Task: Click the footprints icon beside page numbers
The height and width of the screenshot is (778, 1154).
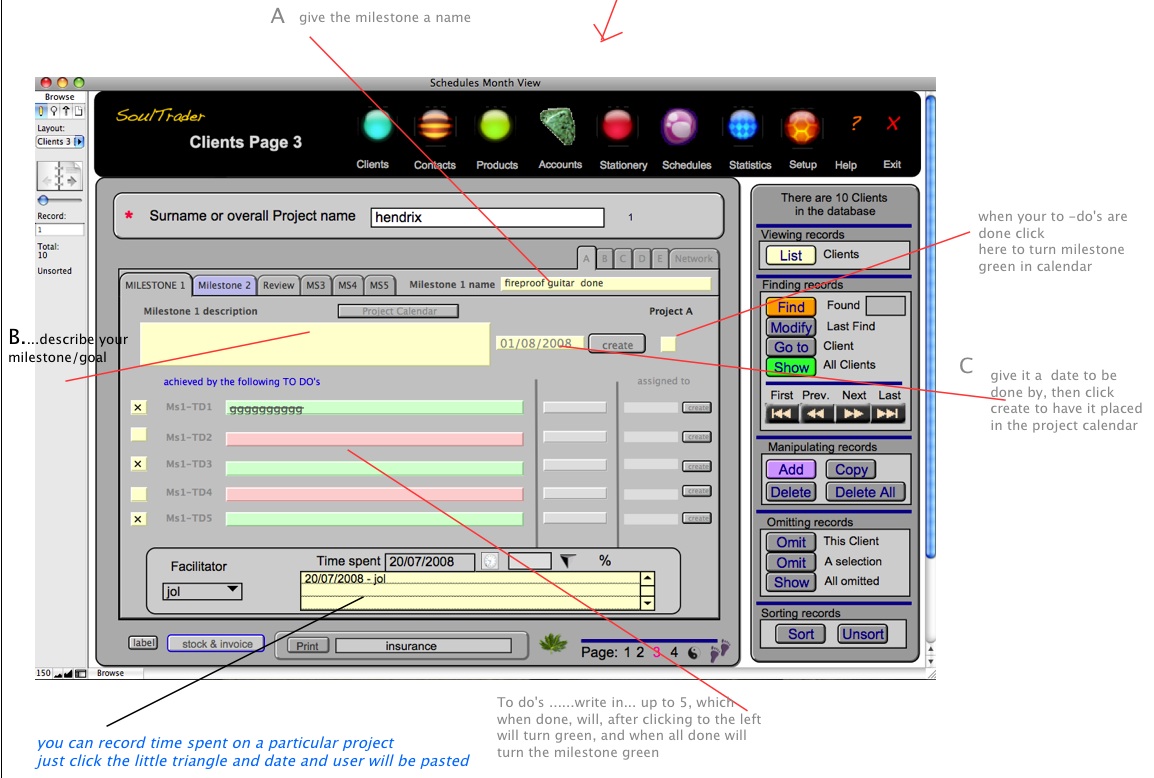Action: pos(720,650)
